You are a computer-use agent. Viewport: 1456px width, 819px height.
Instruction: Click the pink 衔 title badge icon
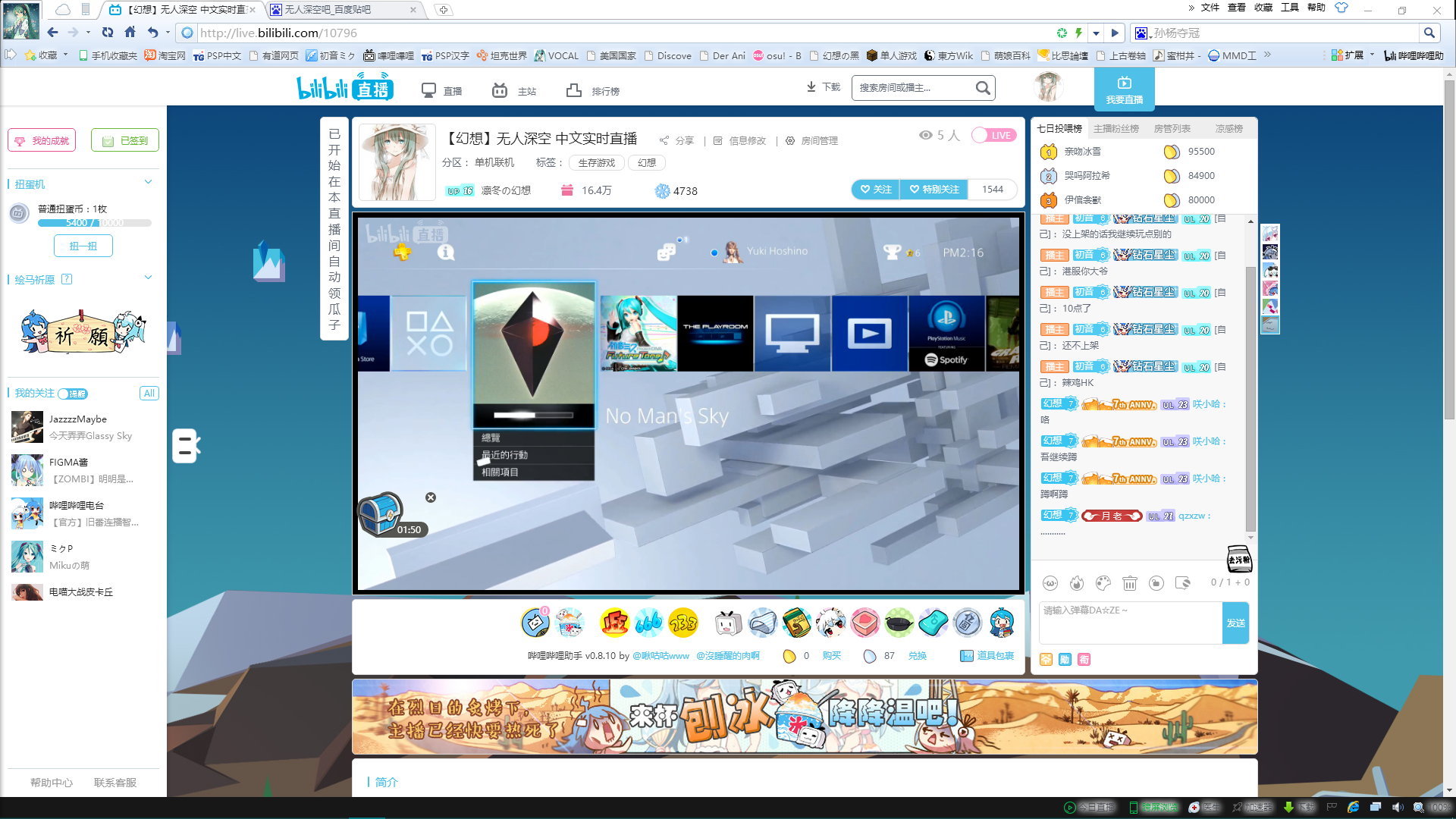[1084, 660]
